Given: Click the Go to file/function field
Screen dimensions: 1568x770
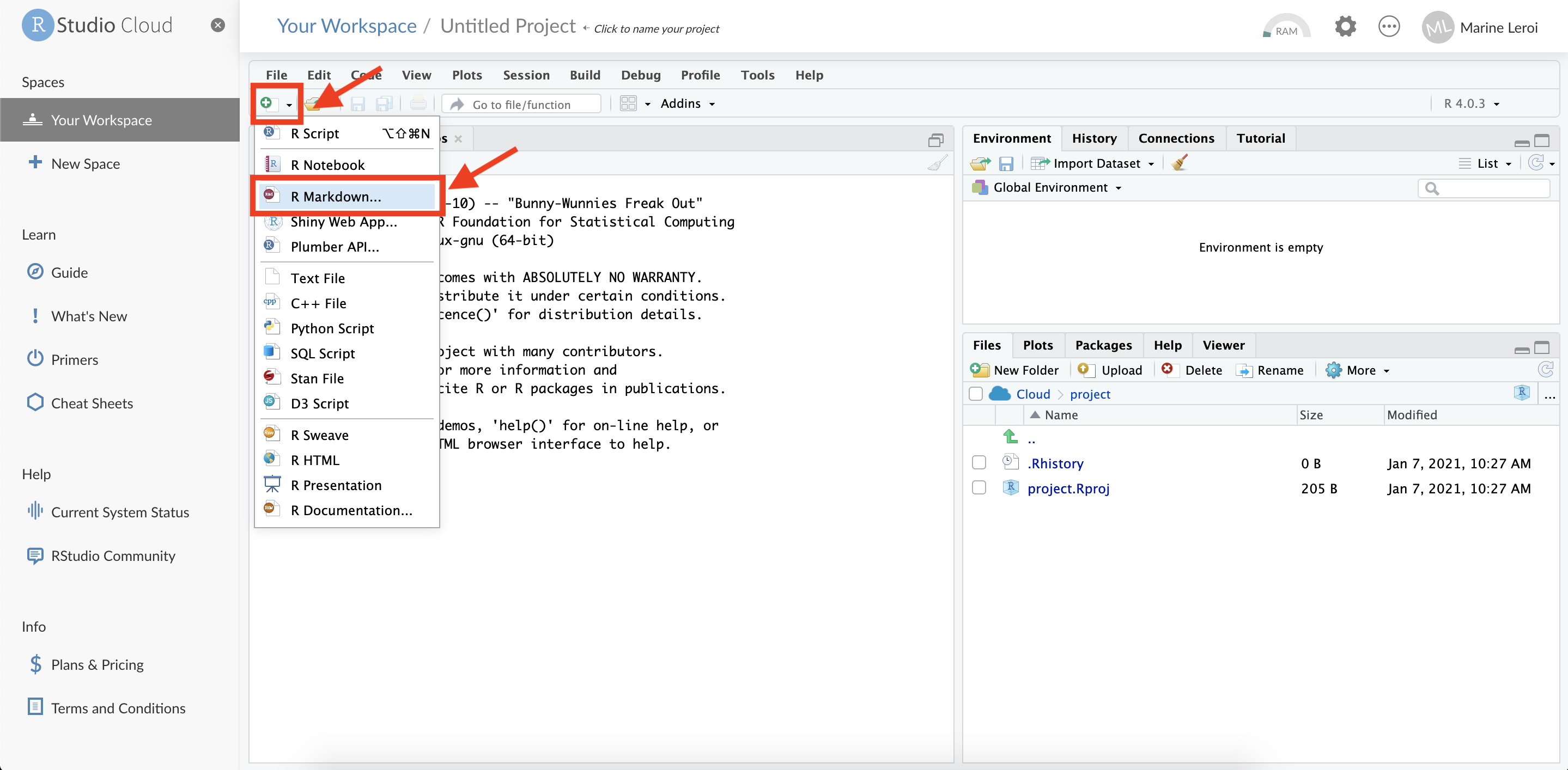Looking at the screenshot, I should [521, 104].
